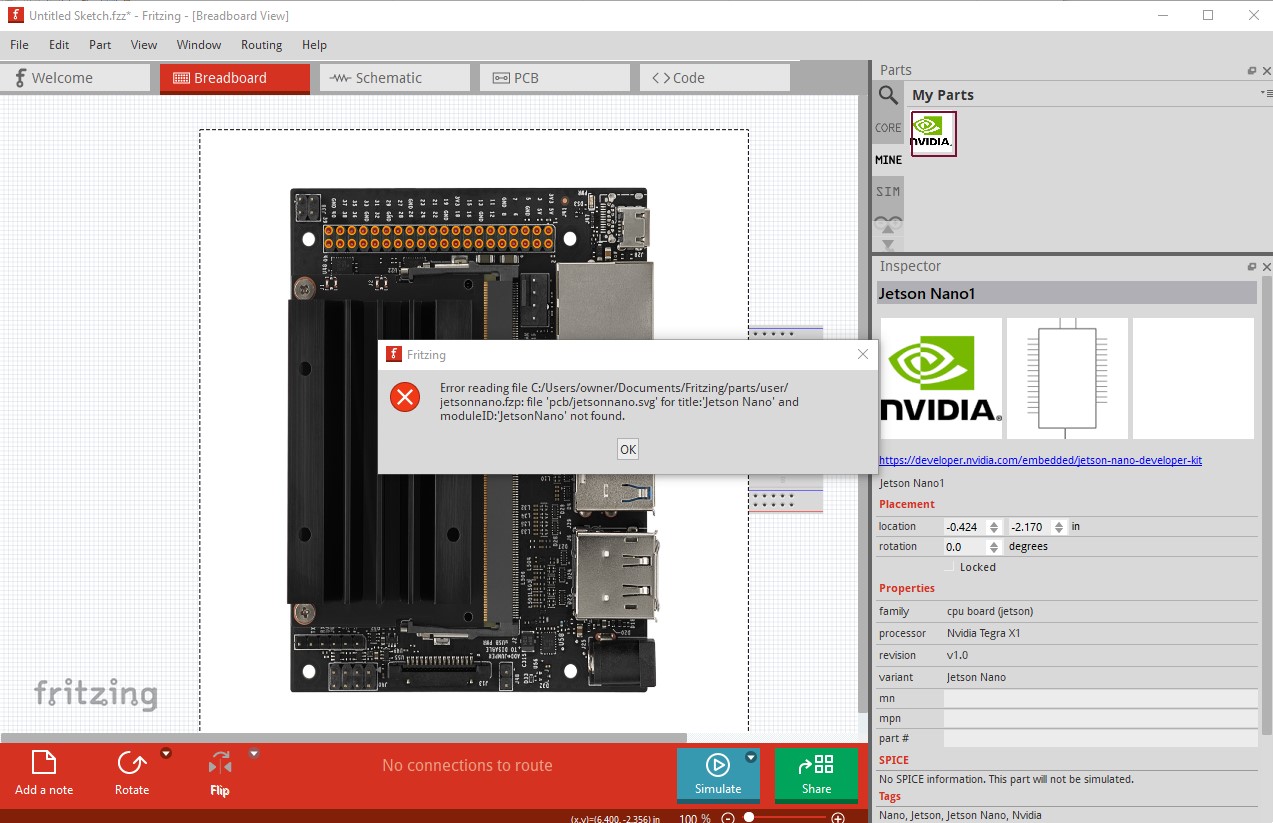Select the SIM parts bin
1273x823 pixels.
pyautogui.click(x=888, y=191)
